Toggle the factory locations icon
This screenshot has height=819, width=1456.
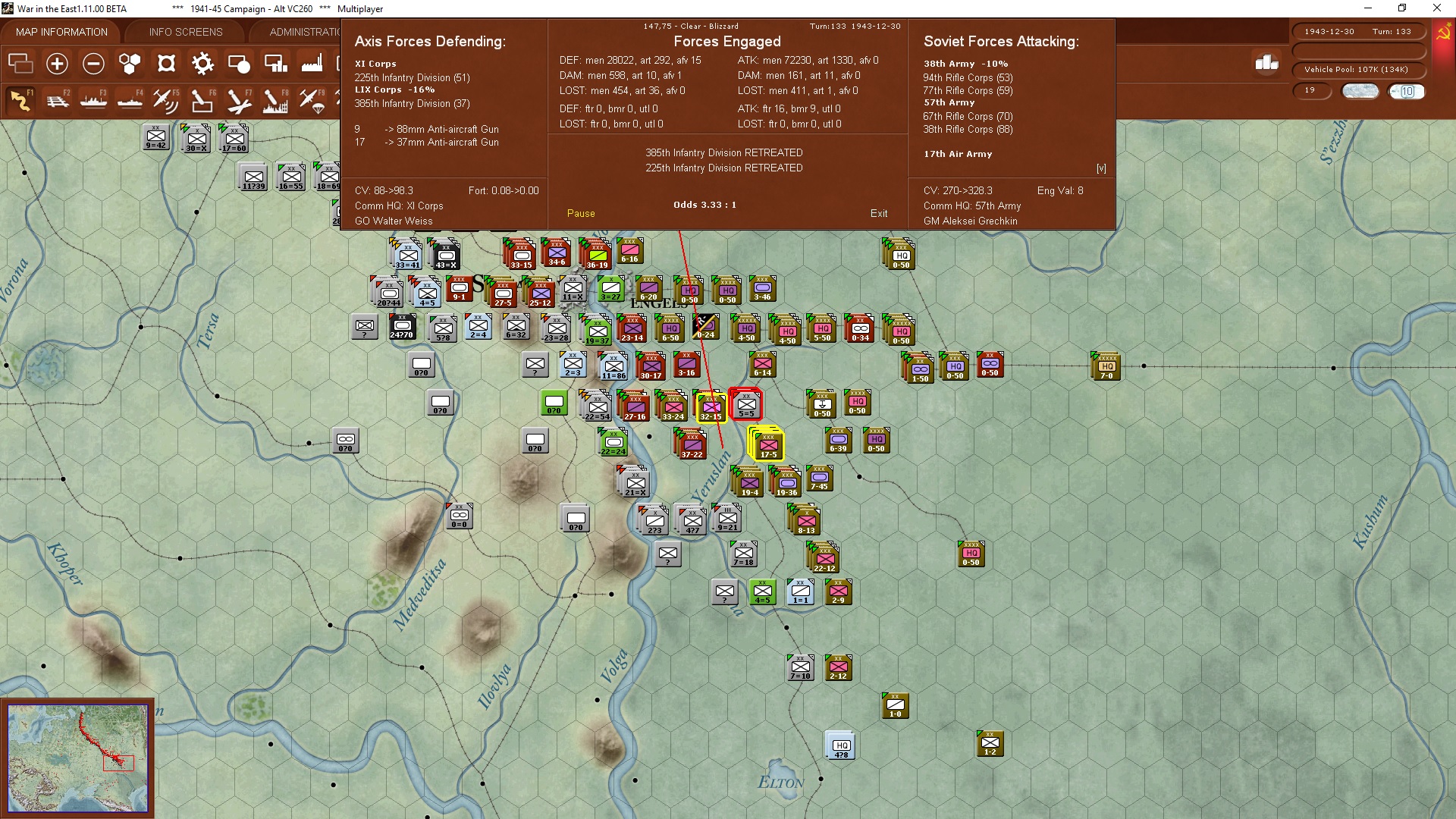pyautogui.click(x=312, y=64)
